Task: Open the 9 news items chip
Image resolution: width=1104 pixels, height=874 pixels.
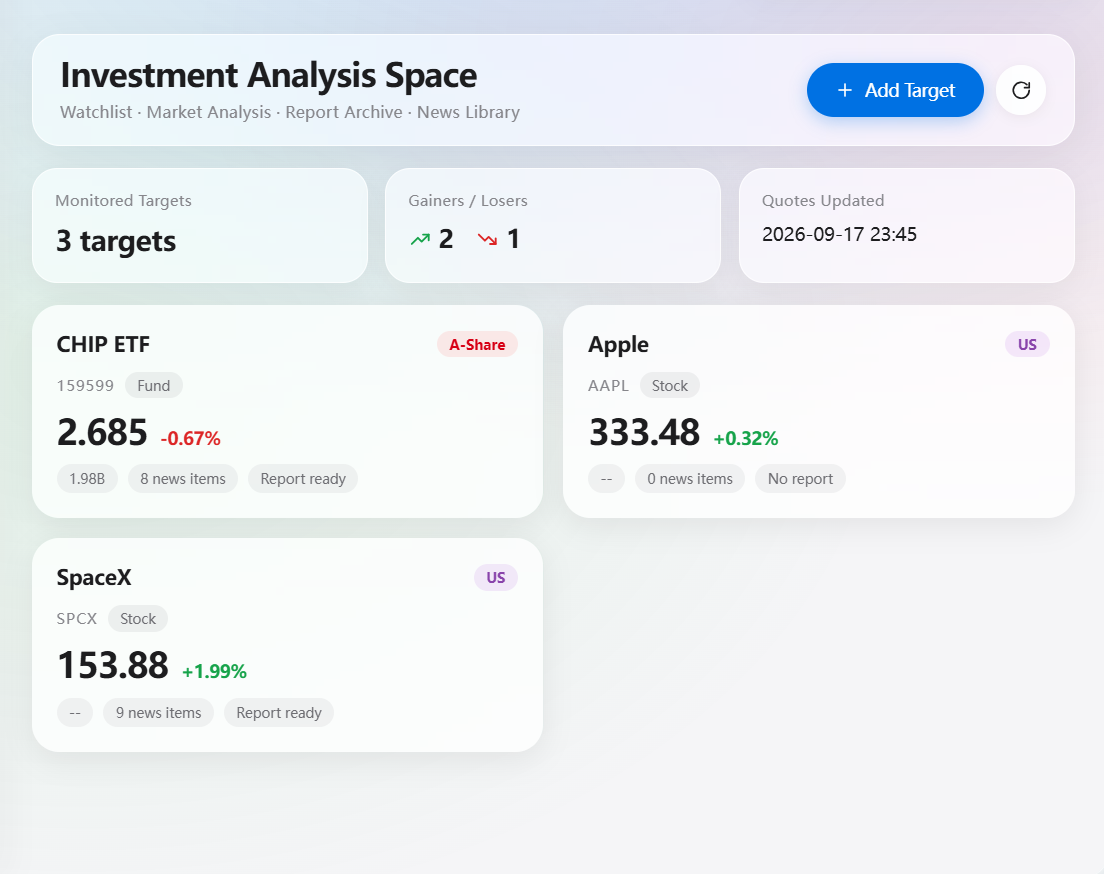Action: [158, 713]
